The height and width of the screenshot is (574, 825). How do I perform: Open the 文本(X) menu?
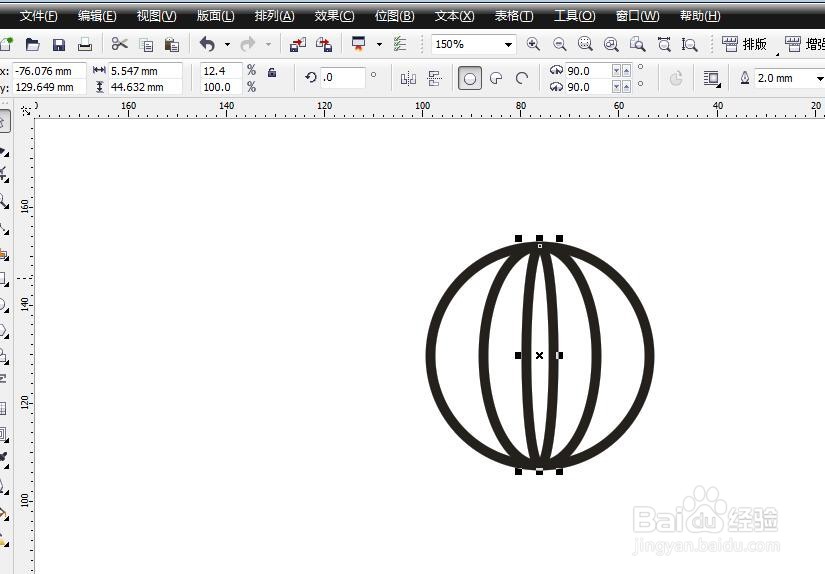tap(455, 16)
